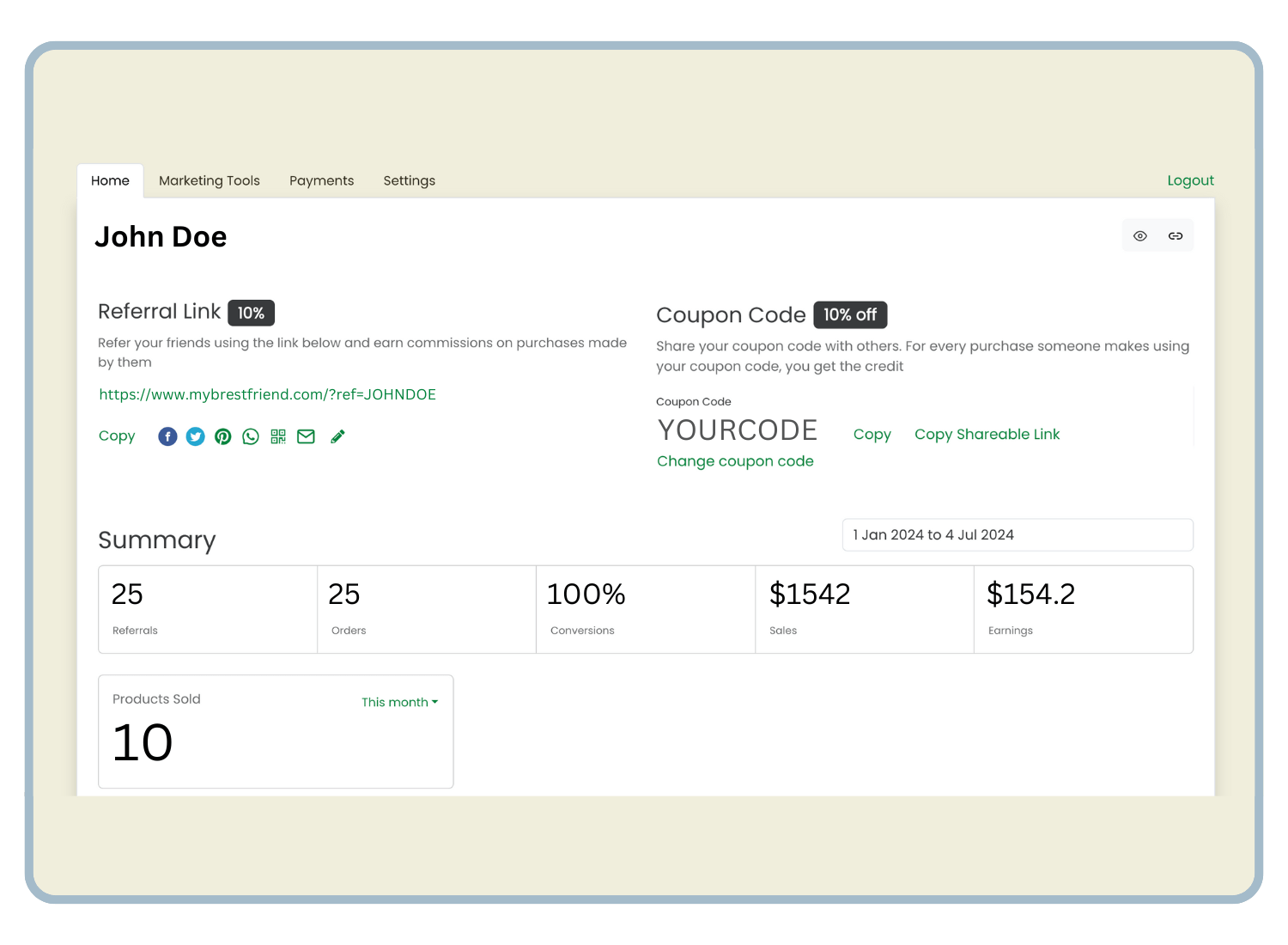Click Change coupon code link
Screen dimensions: 1288x945
(735, 461)
